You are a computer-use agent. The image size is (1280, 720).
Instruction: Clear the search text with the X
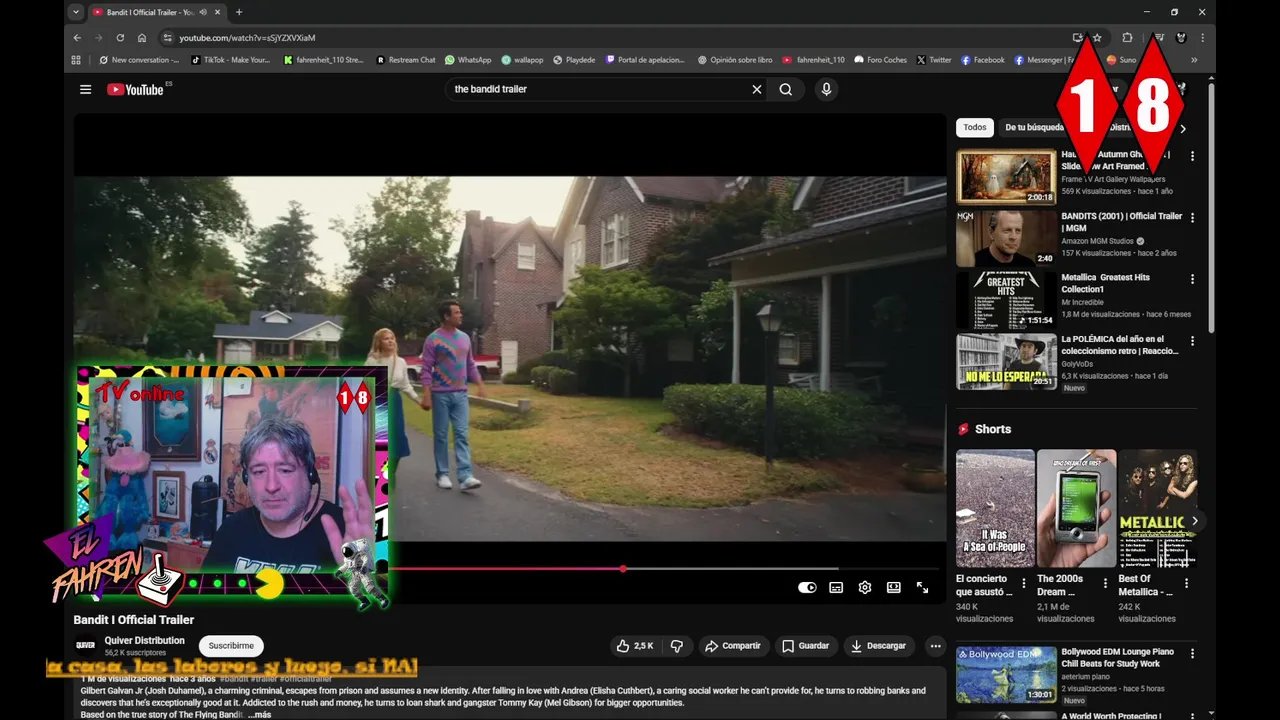click(757, 89)
